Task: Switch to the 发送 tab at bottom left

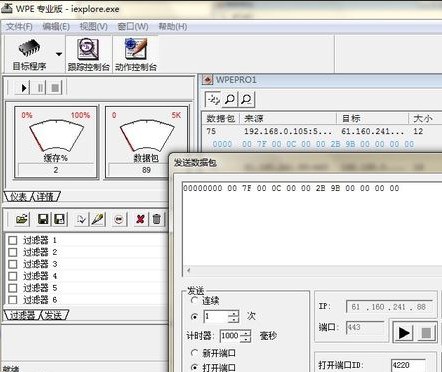Action: coord(54,315)
